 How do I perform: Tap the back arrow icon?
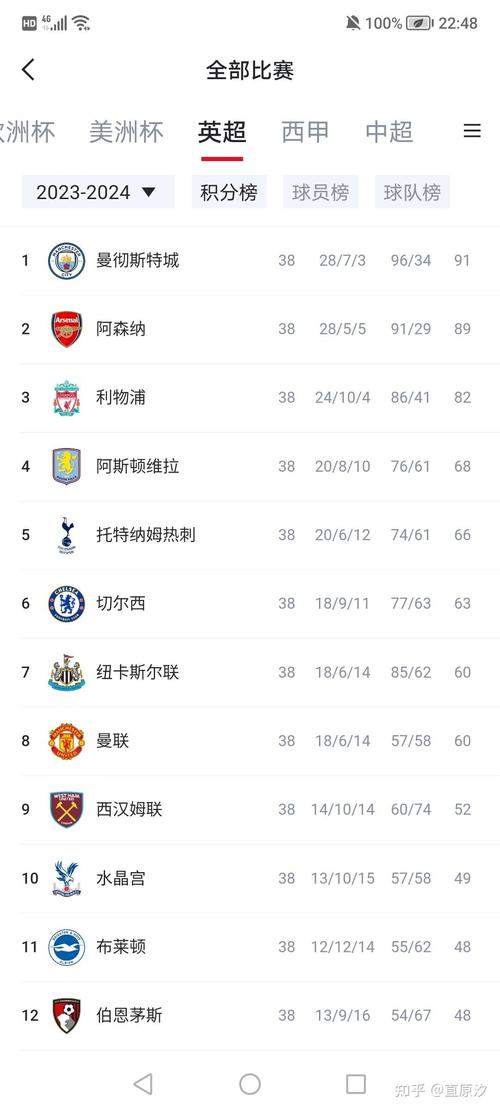(x=28, y=70)
